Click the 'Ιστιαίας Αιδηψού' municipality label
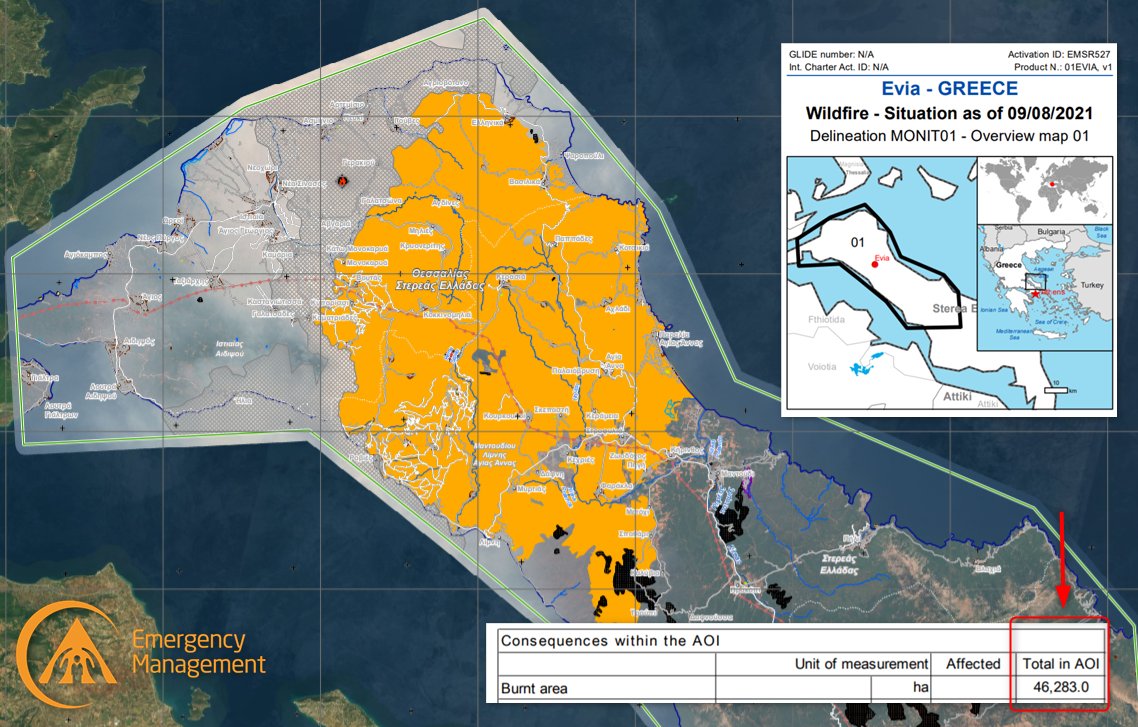 click(229, 348)
